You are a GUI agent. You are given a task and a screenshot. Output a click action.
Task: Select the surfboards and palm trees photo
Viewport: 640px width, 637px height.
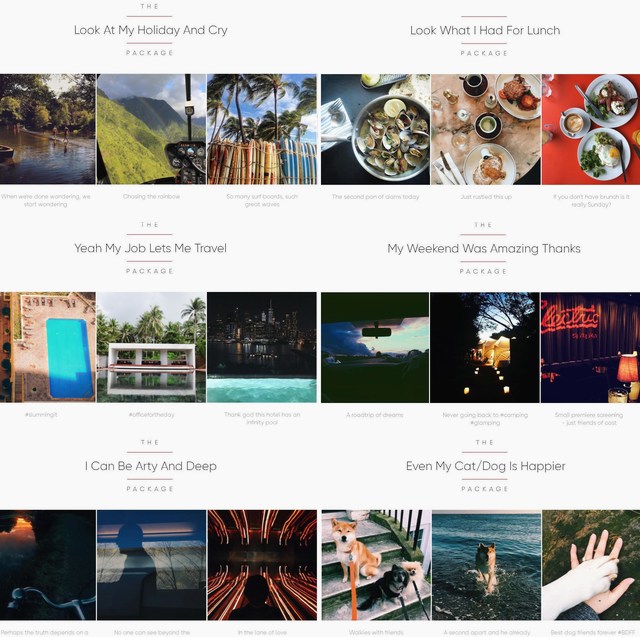click(262, 129)
